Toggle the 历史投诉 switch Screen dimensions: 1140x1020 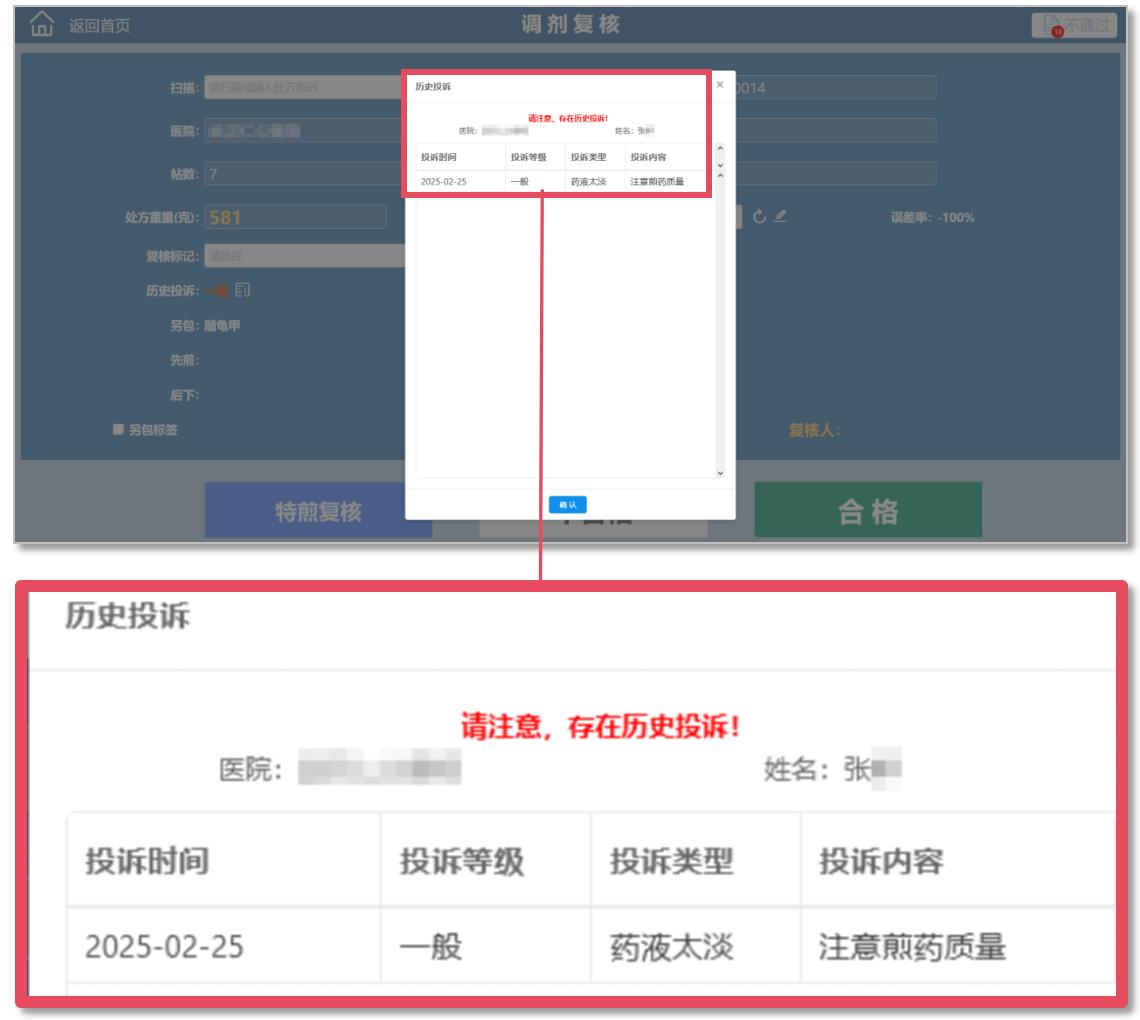pos(217,291)
